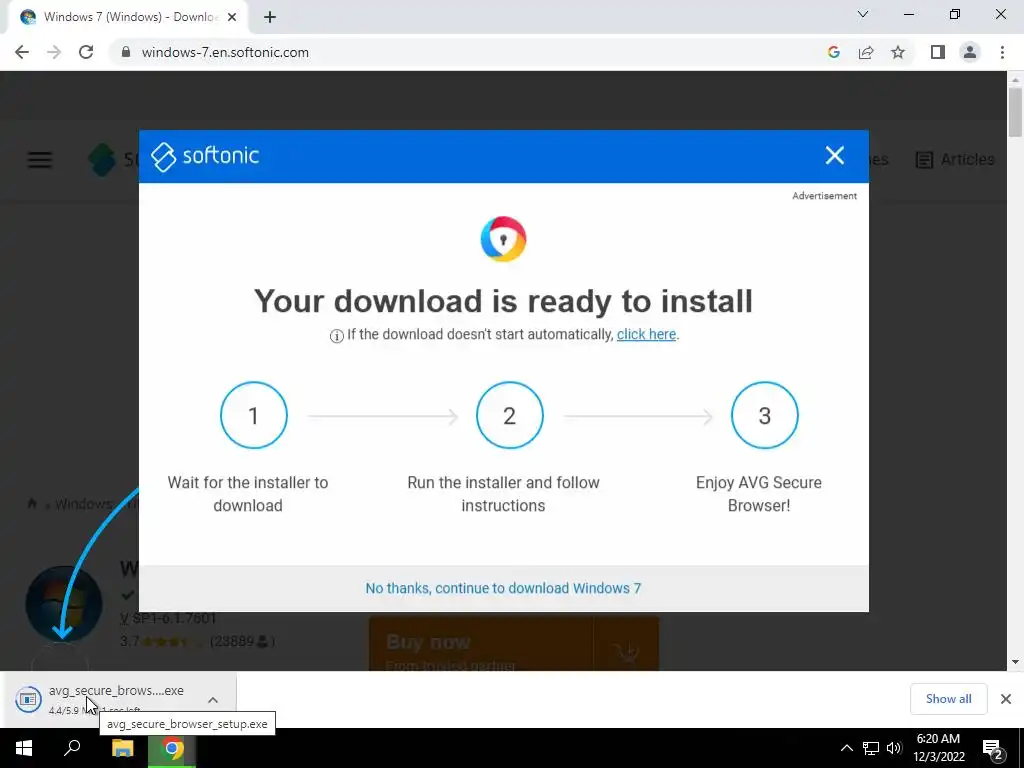Follow the 'click here' download link
This screenshot has width=1024, height=768.
point(647,334)
